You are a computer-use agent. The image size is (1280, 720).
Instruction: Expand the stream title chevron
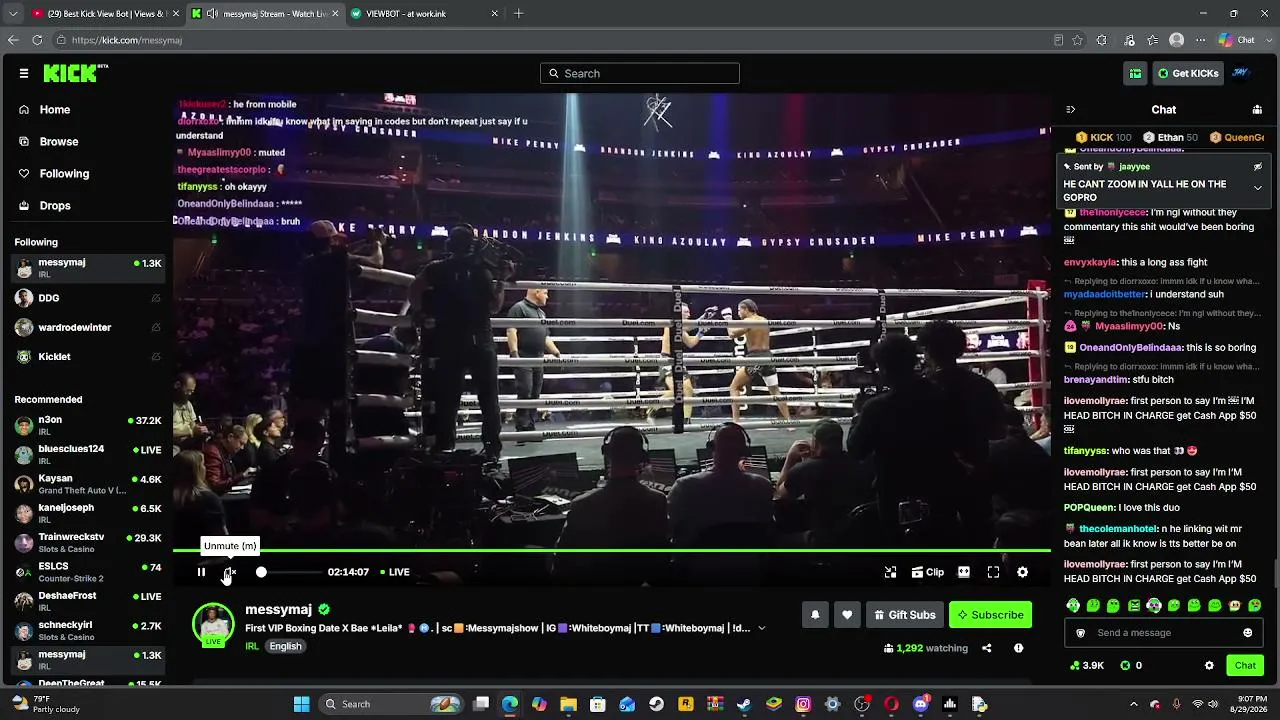(x=761, y=628)
